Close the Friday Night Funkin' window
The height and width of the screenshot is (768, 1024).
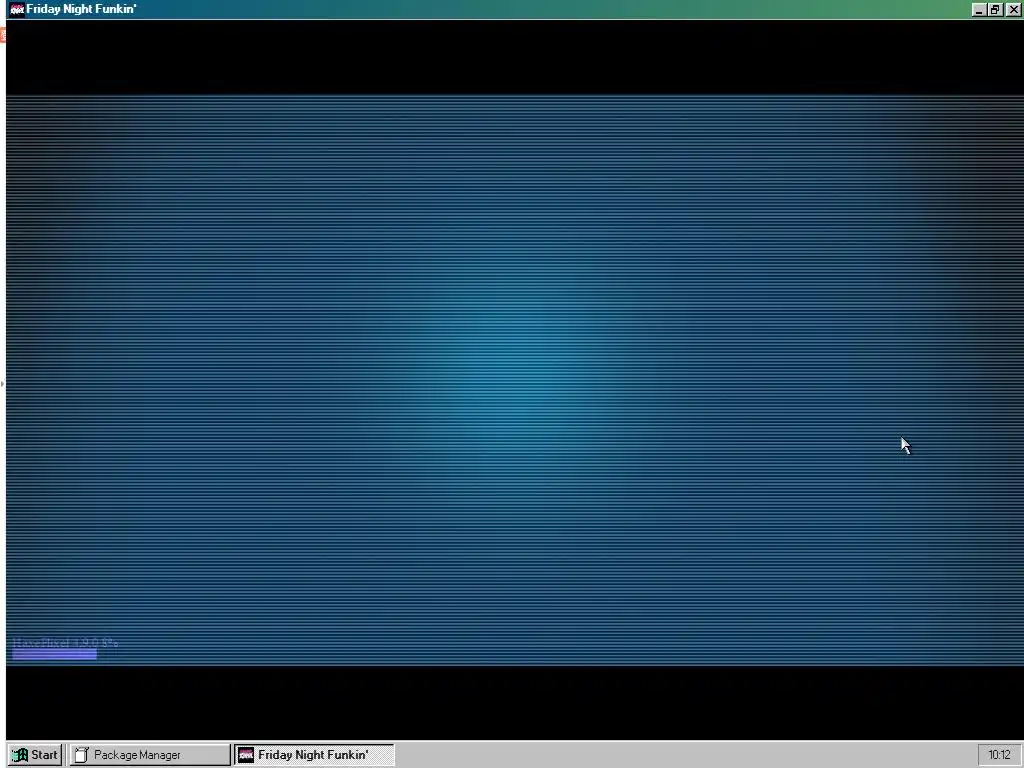pyautogui.click(x=1014, y=10)
